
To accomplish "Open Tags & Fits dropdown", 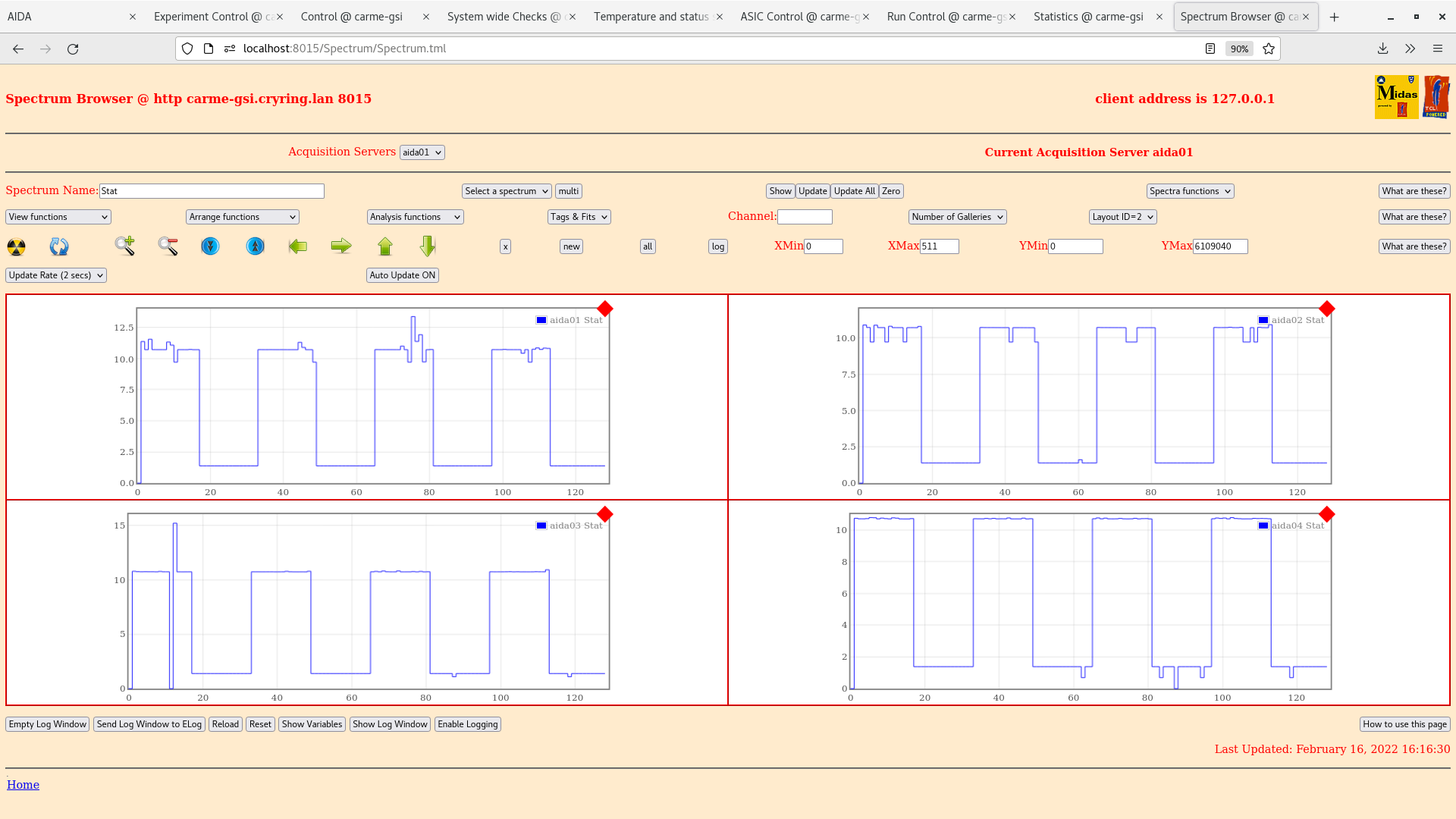I will coord(579,217).
